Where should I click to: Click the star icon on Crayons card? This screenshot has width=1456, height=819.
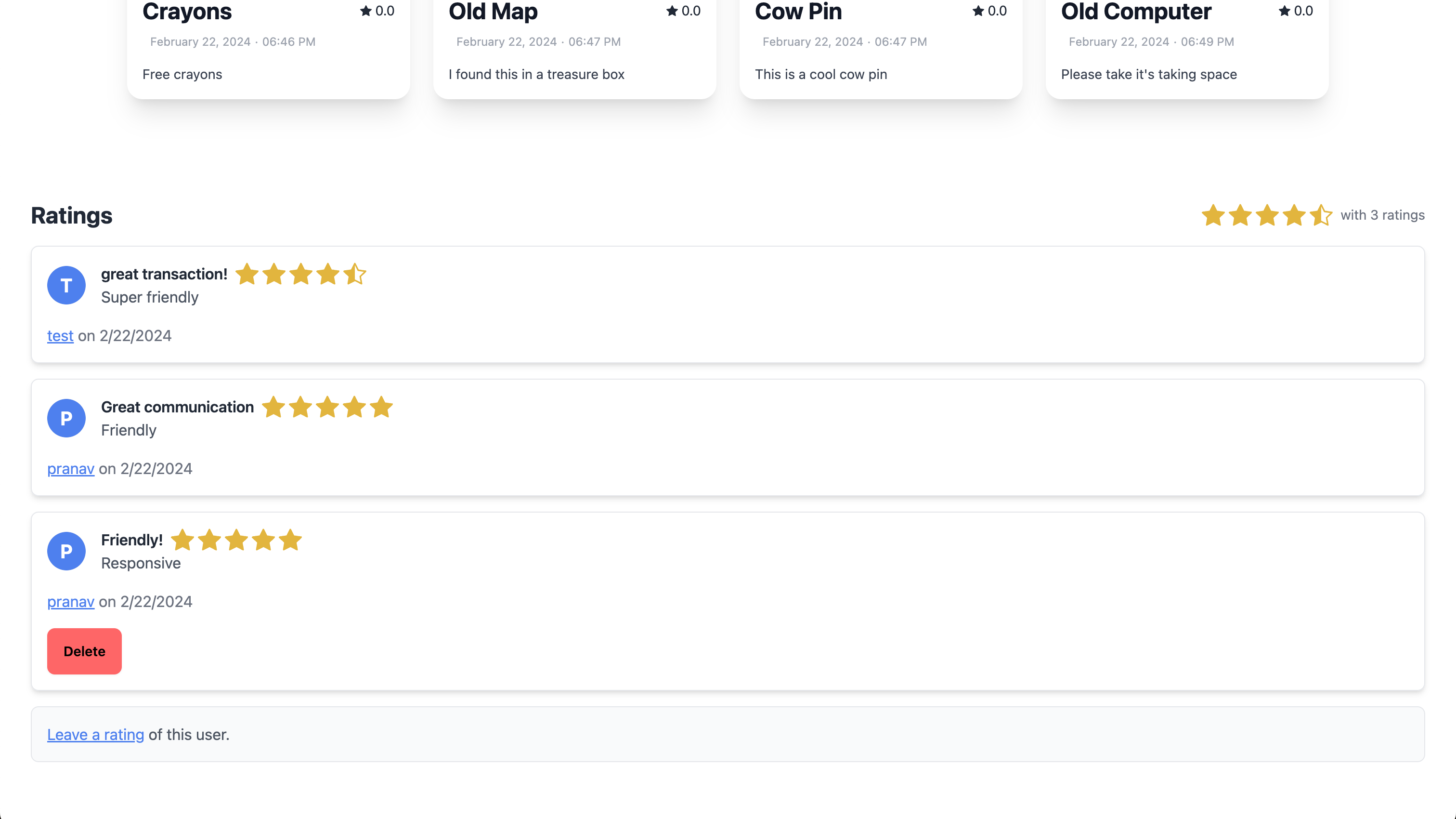(366, 11)
